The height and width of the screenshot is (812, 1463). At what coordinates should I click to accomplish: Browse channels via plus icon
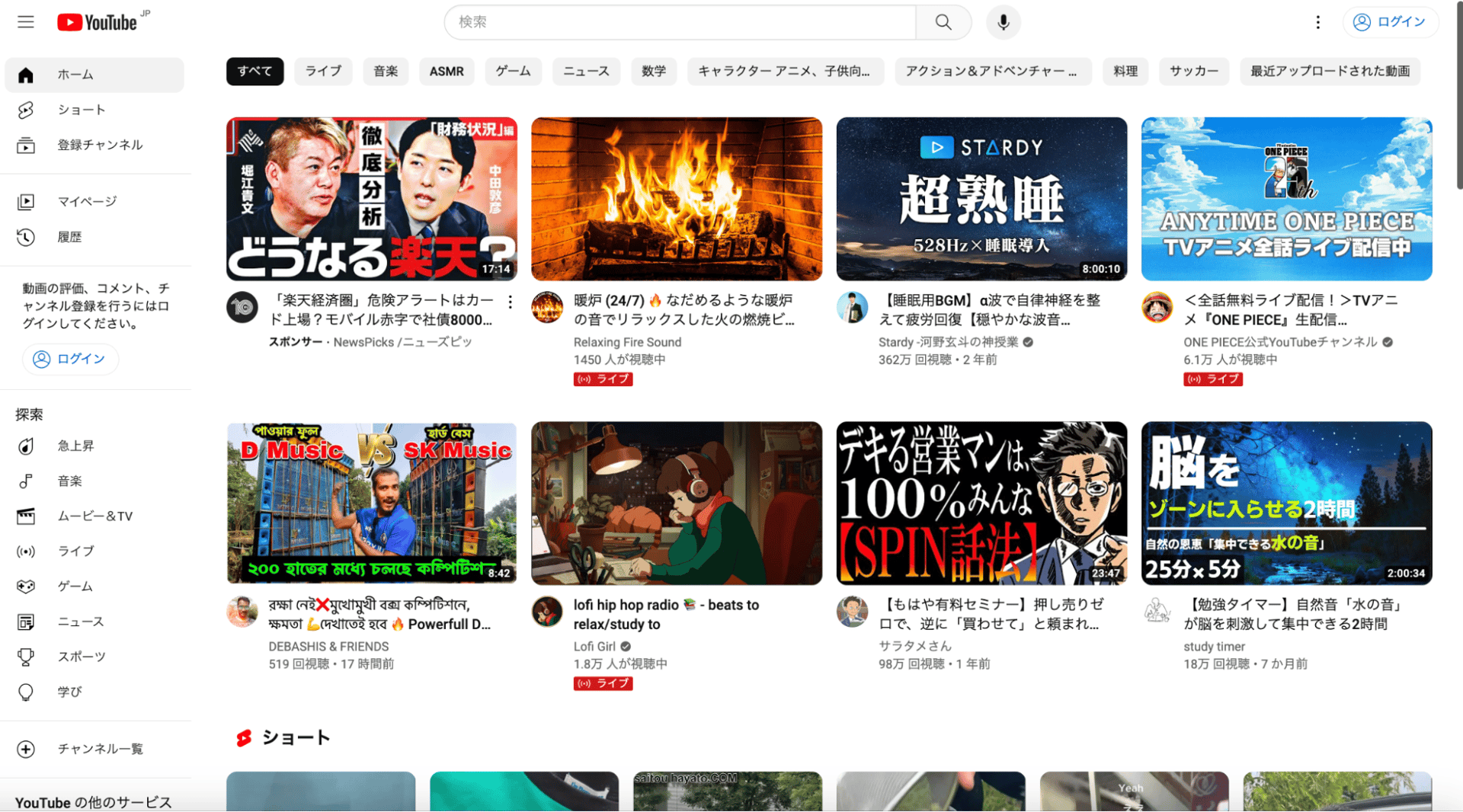26,749
